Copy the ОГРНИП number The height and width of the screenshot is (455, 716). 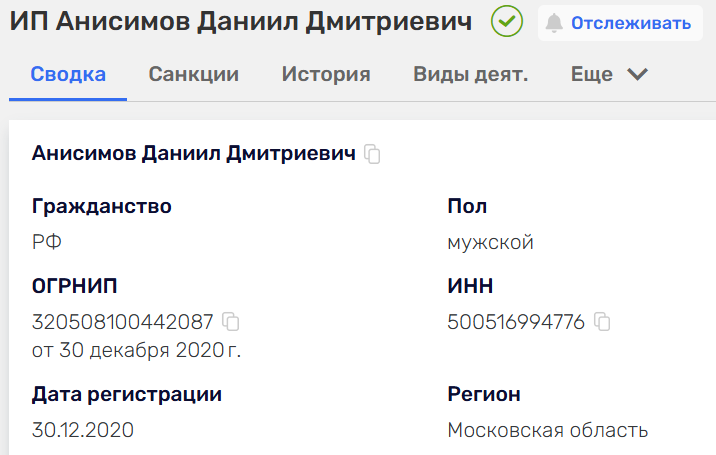point(231,322)
